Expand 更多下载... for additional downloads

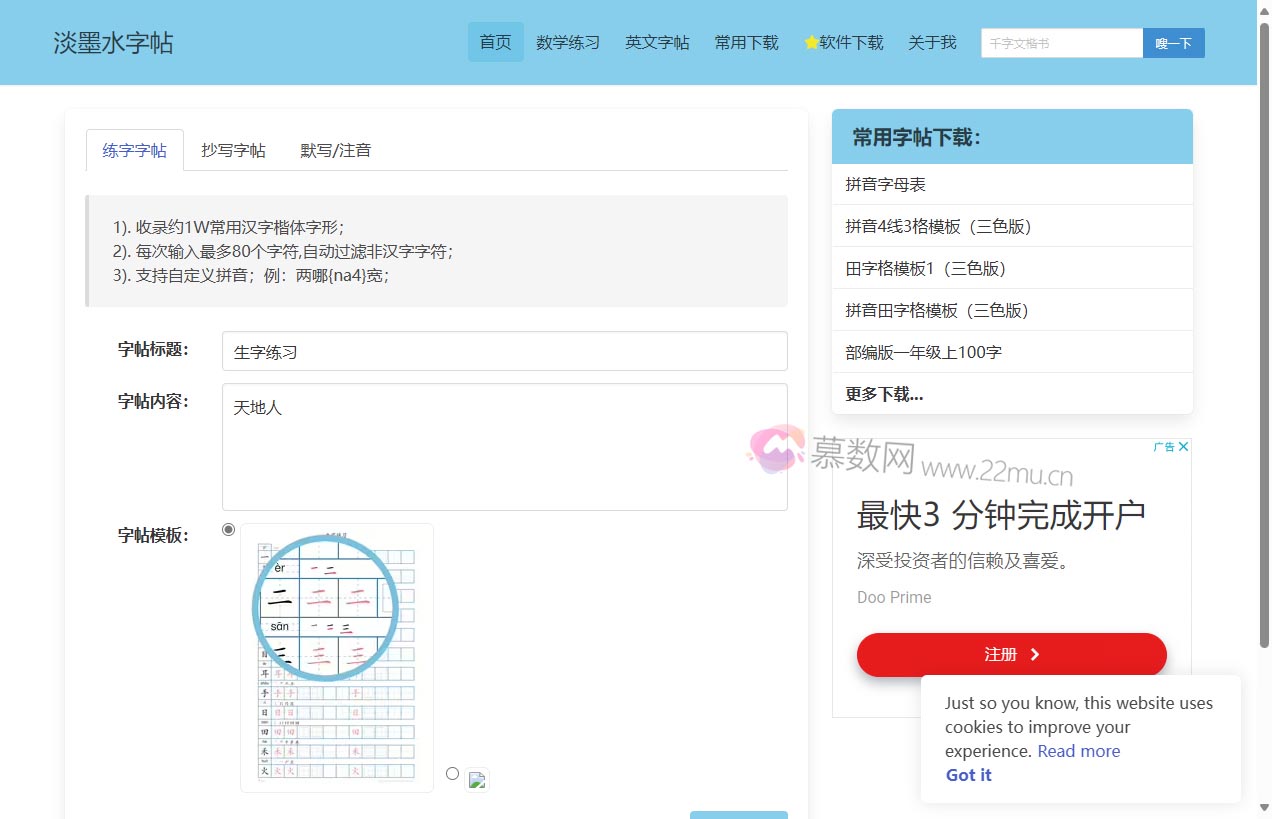[x=883, y=394]
